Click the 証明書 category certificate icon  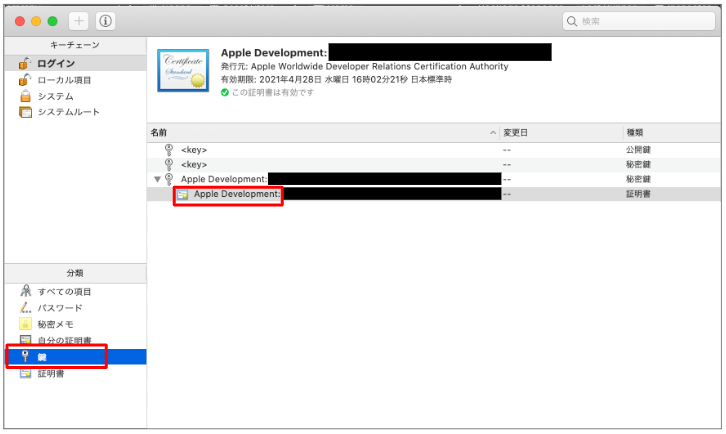(25, 373)
